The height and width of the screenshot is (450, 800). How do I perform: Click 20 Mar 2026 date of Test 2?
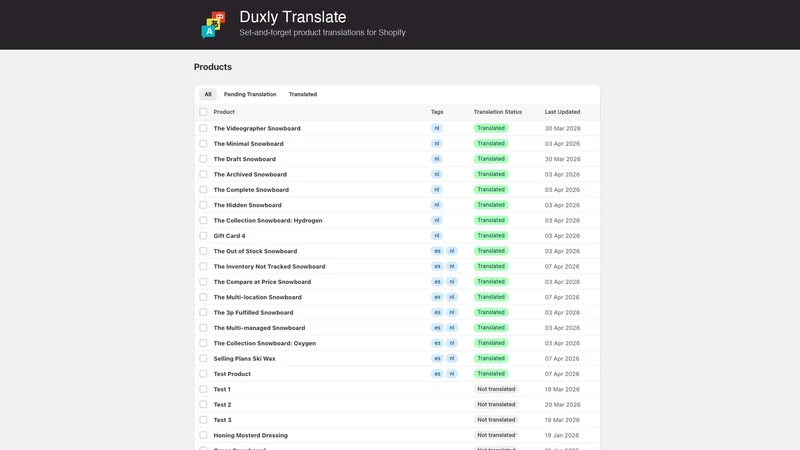[x=562, y=405]
